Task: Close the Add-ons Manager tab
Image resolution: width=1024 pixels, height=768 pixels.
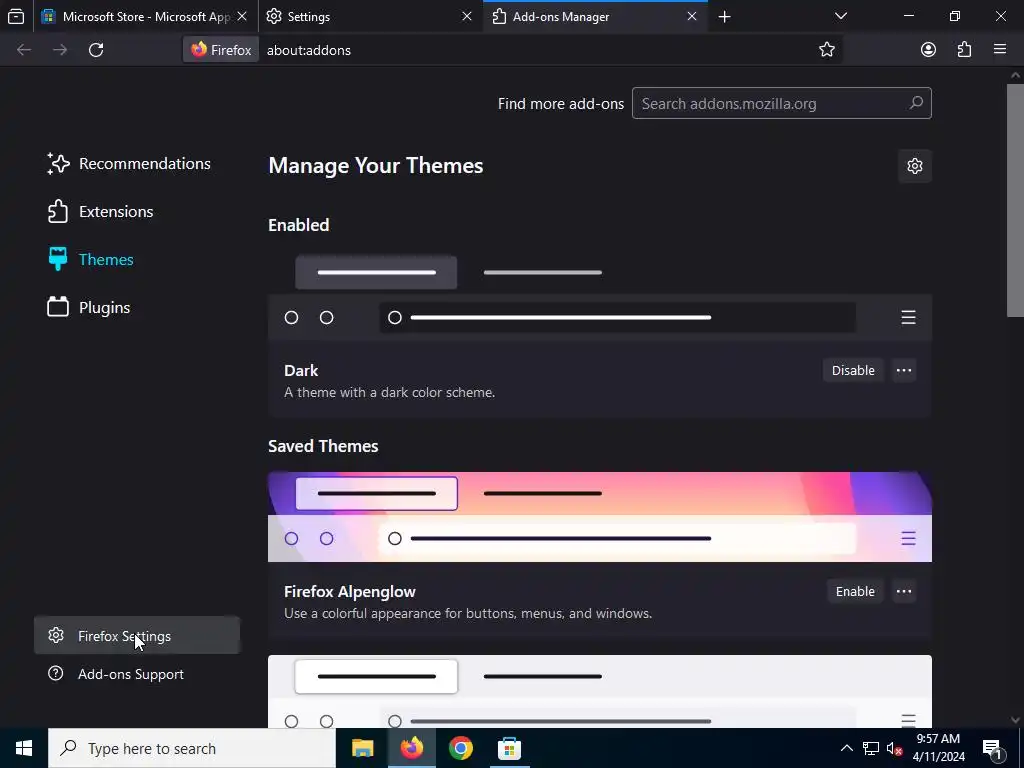Action: (692, 16)
